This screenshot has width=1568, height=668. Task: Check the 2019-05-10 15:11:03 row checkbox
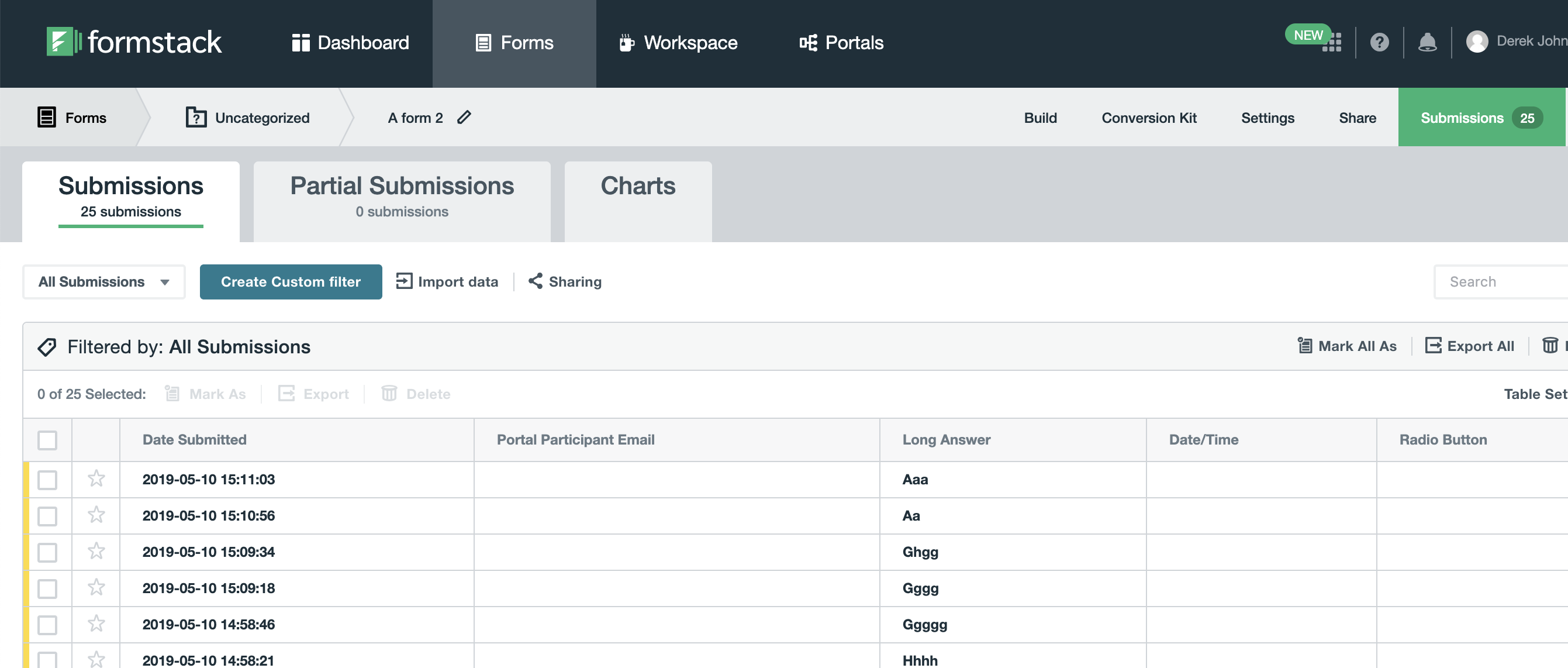click(47, 480)
